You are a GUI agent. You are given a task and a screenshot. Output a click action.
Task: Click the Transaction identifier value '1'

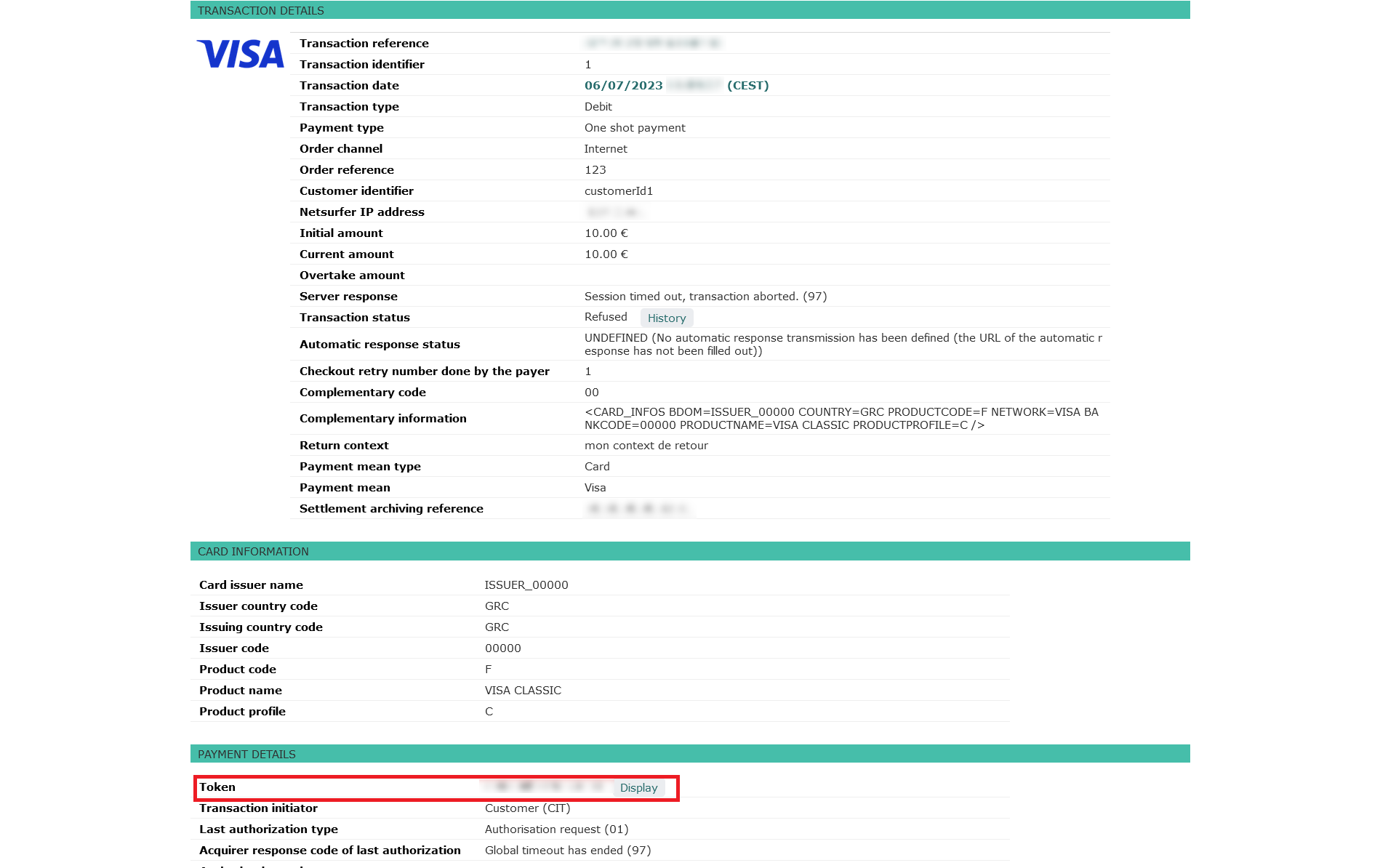[x=588, y=65]
